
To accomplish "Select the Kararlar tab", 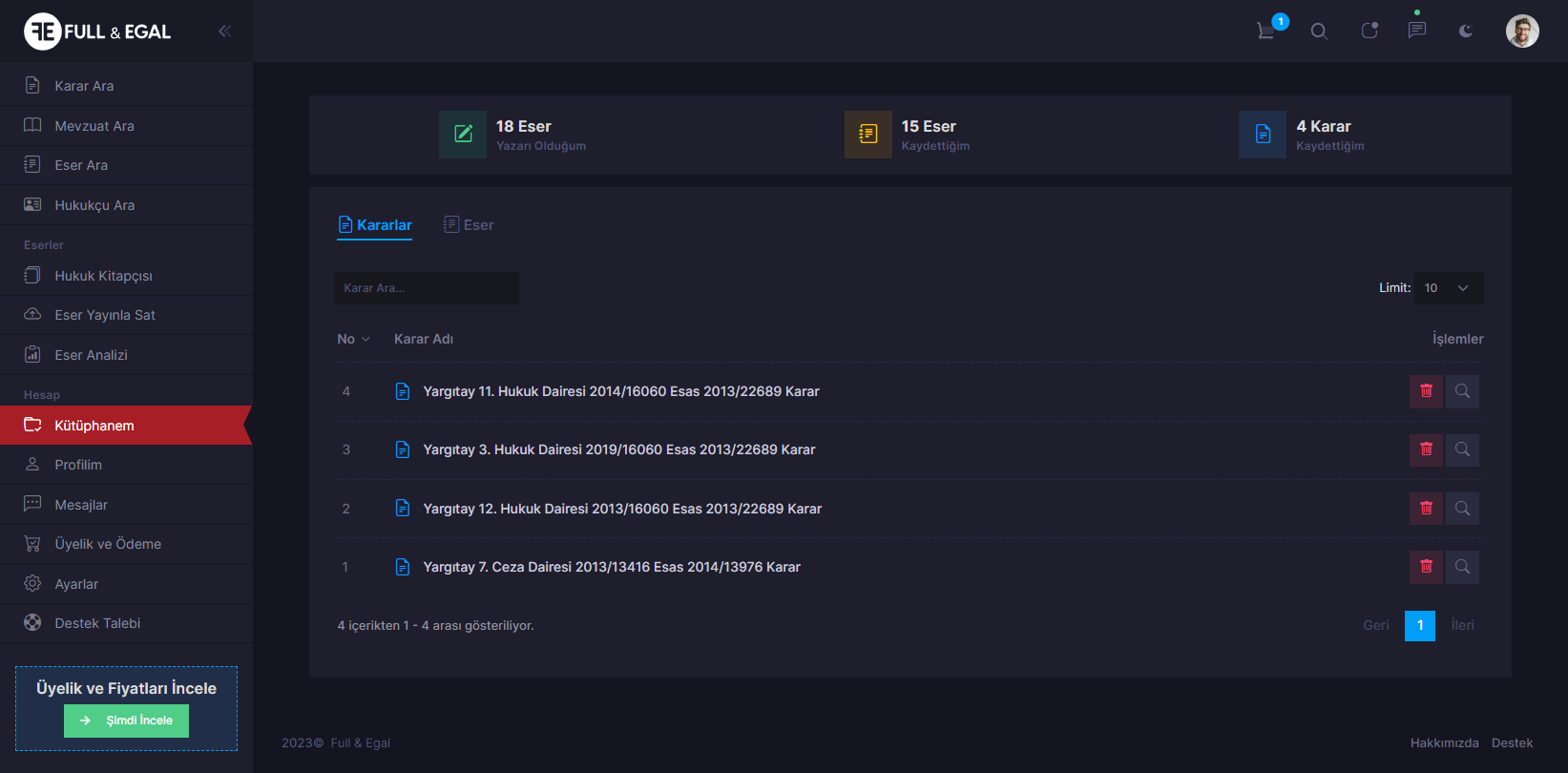I will click(375, 225).
